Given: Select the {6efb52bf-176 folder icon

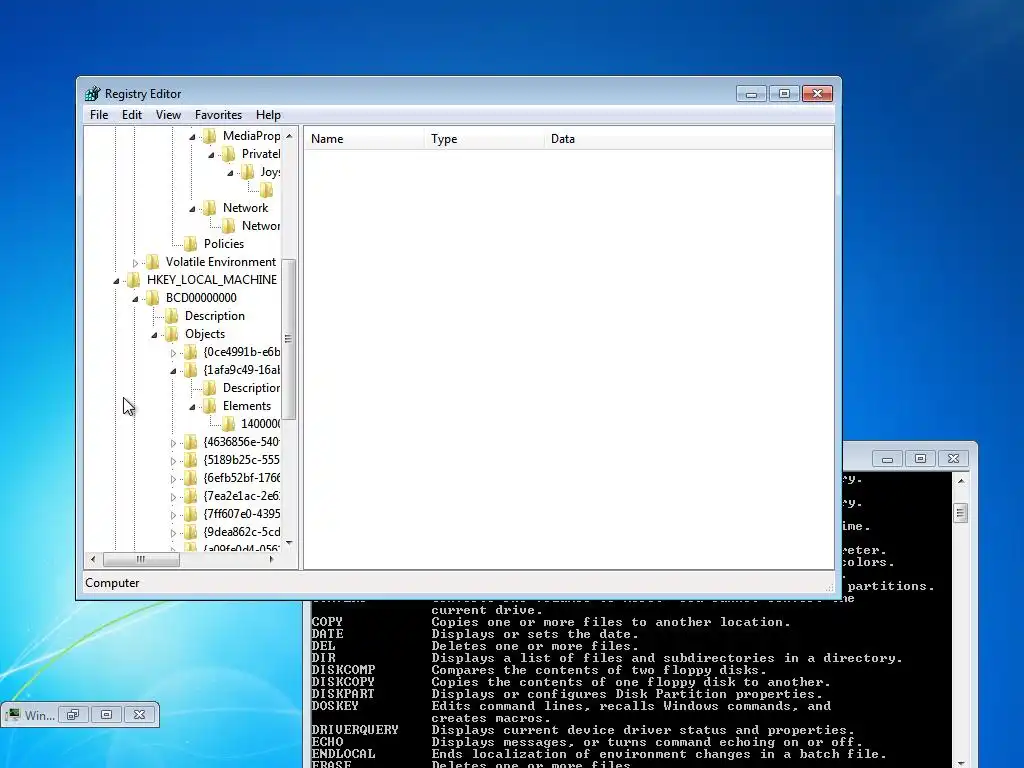Looking at the screenshot, I should click(191, 478).
